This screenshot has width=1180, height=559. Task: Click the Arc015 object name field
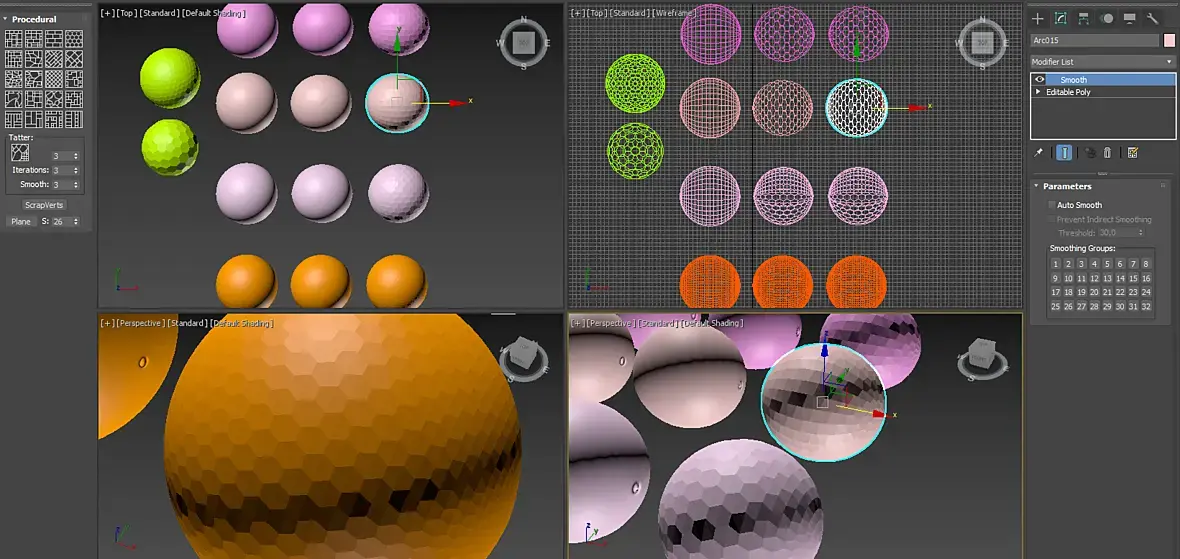coord(1094,41)
